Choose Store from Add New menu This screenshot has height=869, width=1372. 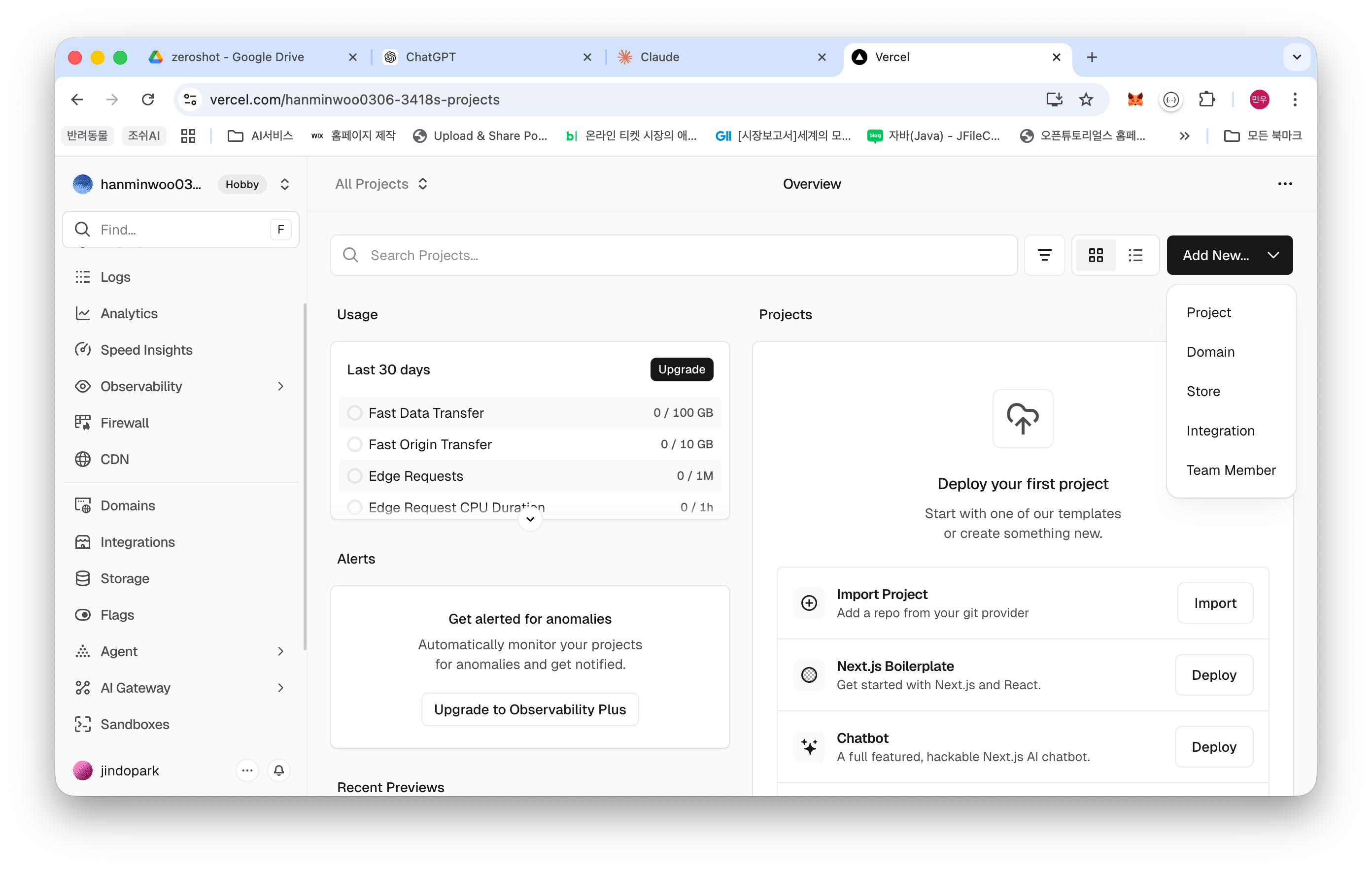[x=1231, y=391]
